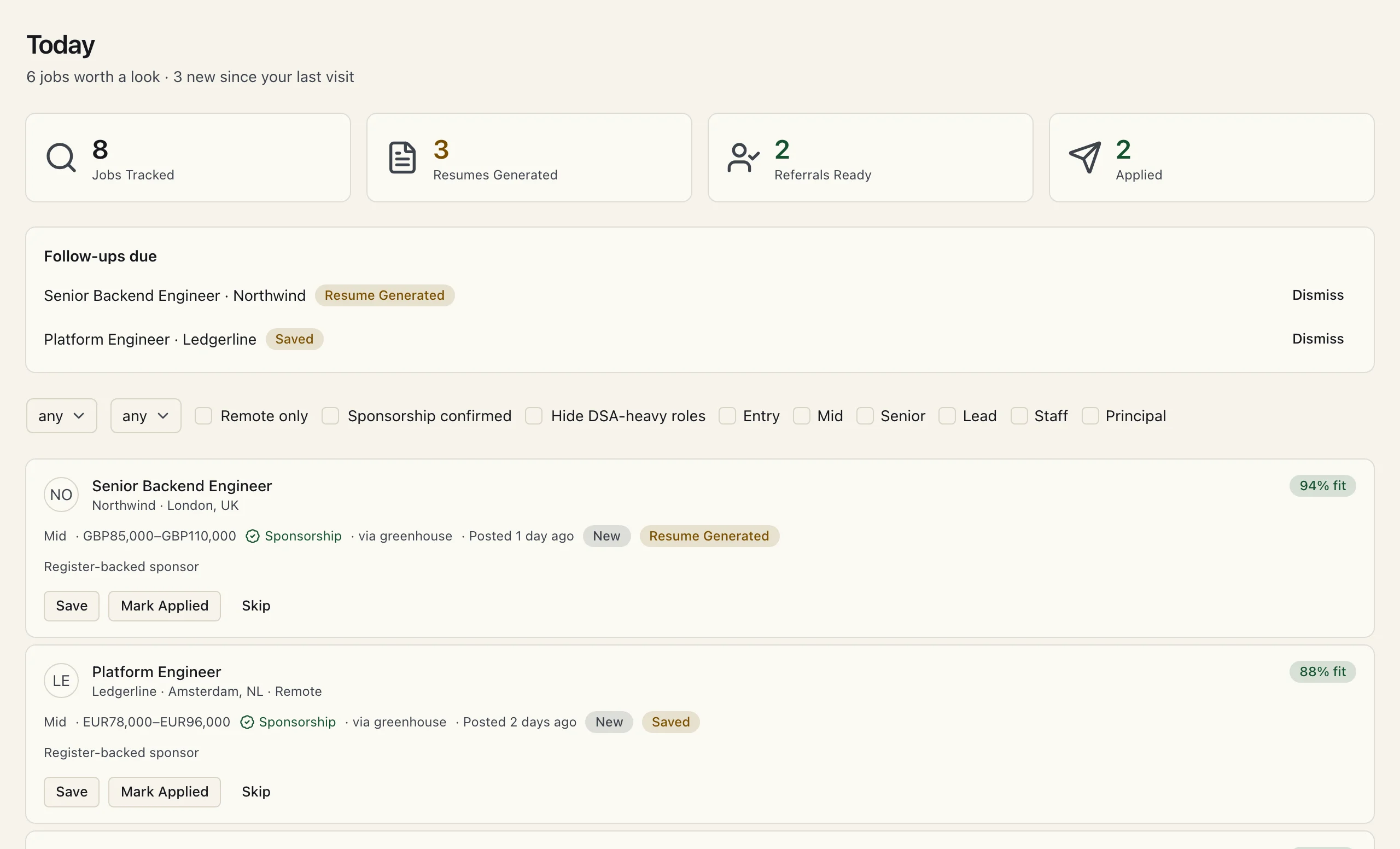Dismiss the Ledgerline follow-up

1317,339
